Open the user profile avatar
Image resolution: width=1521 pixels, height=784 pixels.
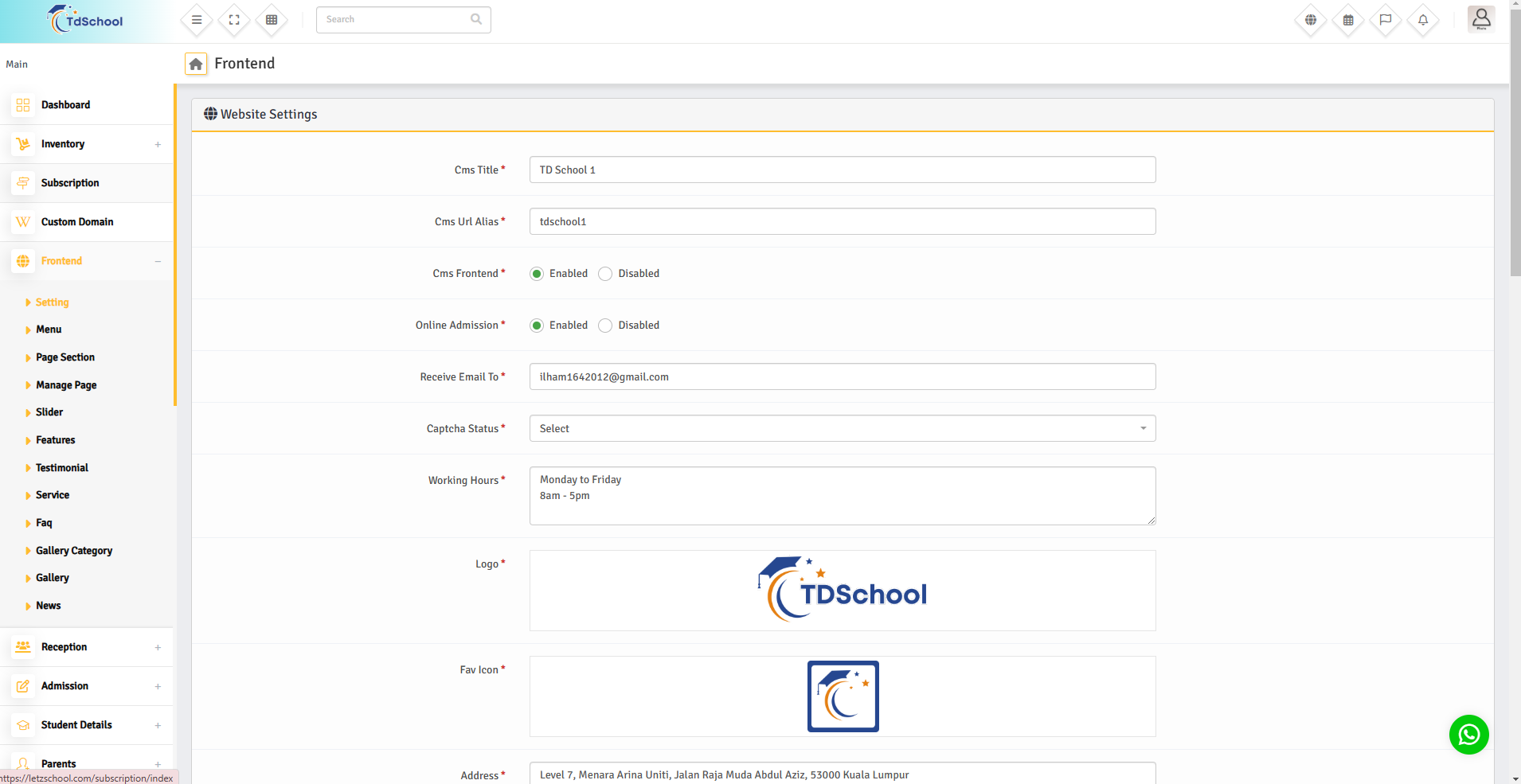pyautogui.click(x=1481, y=18)
